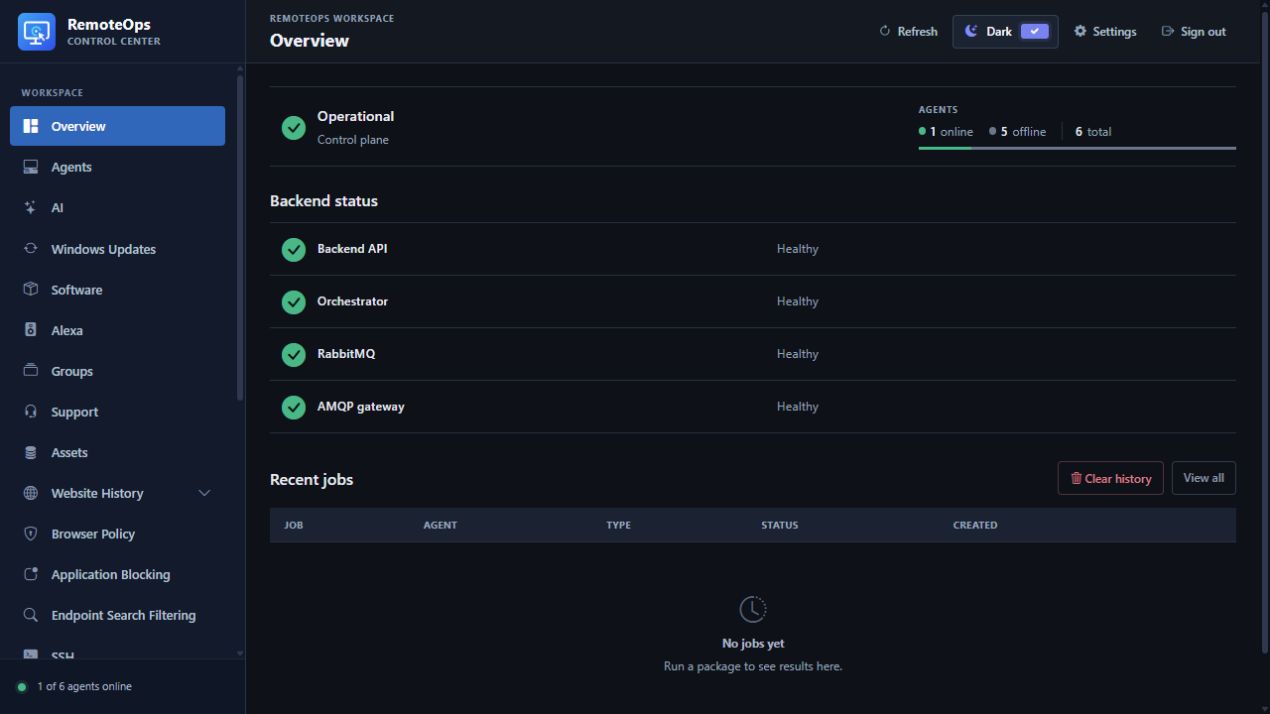Click the Website History globe icon
The height and width of the screenshot is (714, 1270).
coord(31,493)
